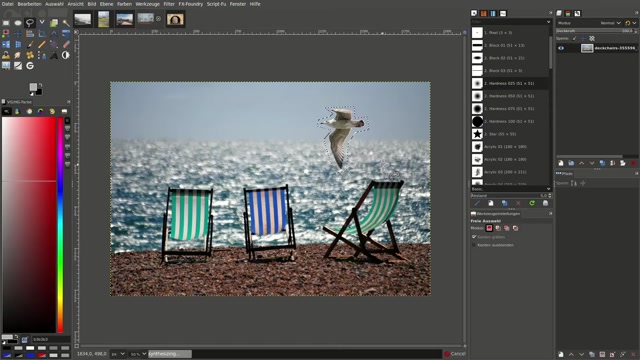The width and height of the screenshot is (640, 360).
Task: Select brush Star (55 × 55)
Action: 510,134
